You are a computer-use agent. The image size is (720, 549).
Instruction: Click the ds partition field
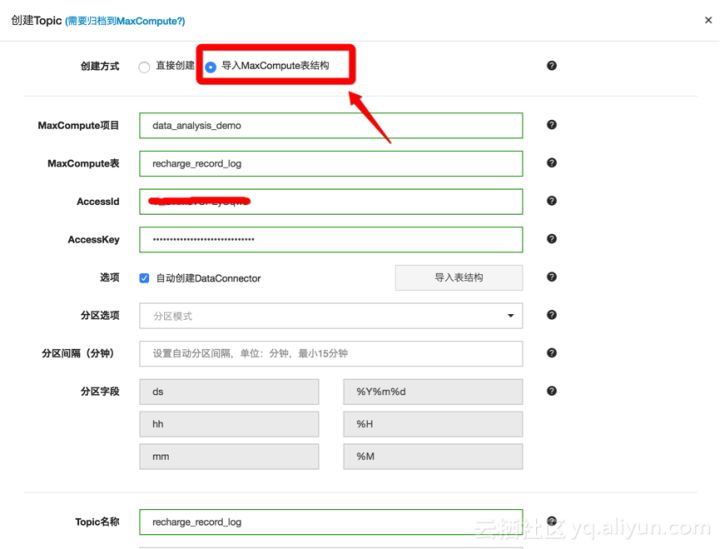click(x=229, y=392)
